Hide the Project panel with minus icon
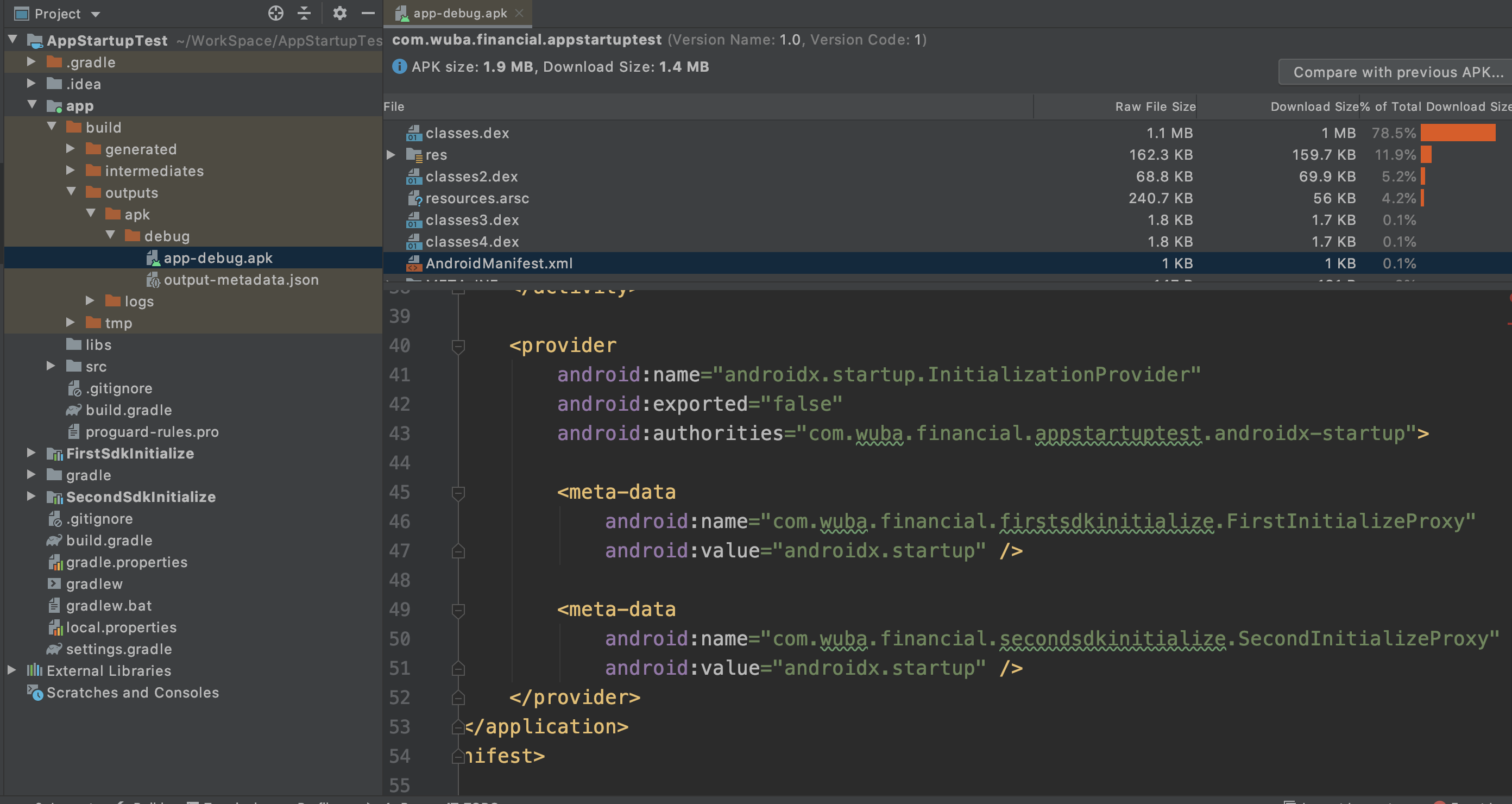 (x=368, y=13)
